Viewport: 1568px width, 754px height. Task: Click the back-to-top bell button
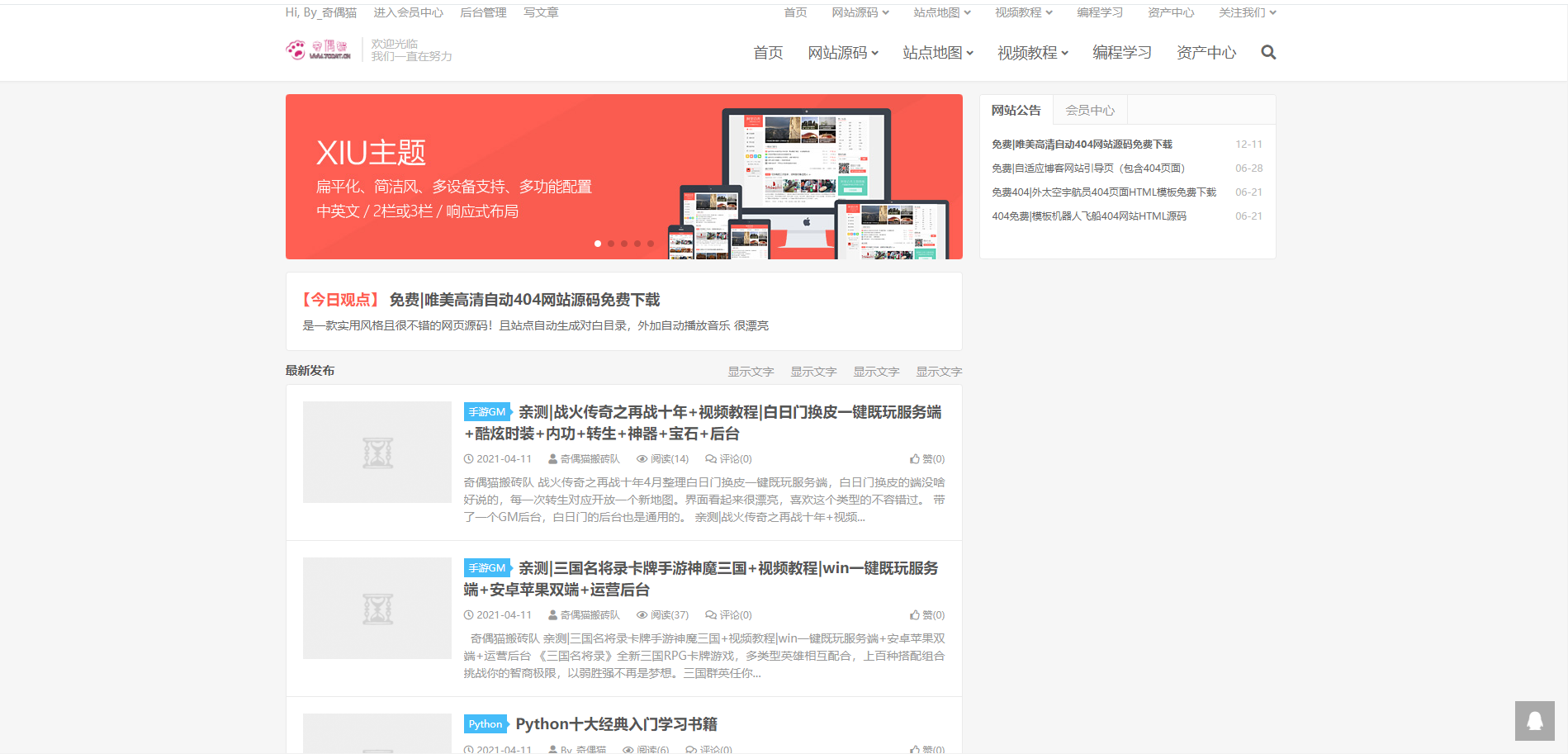1535,721
